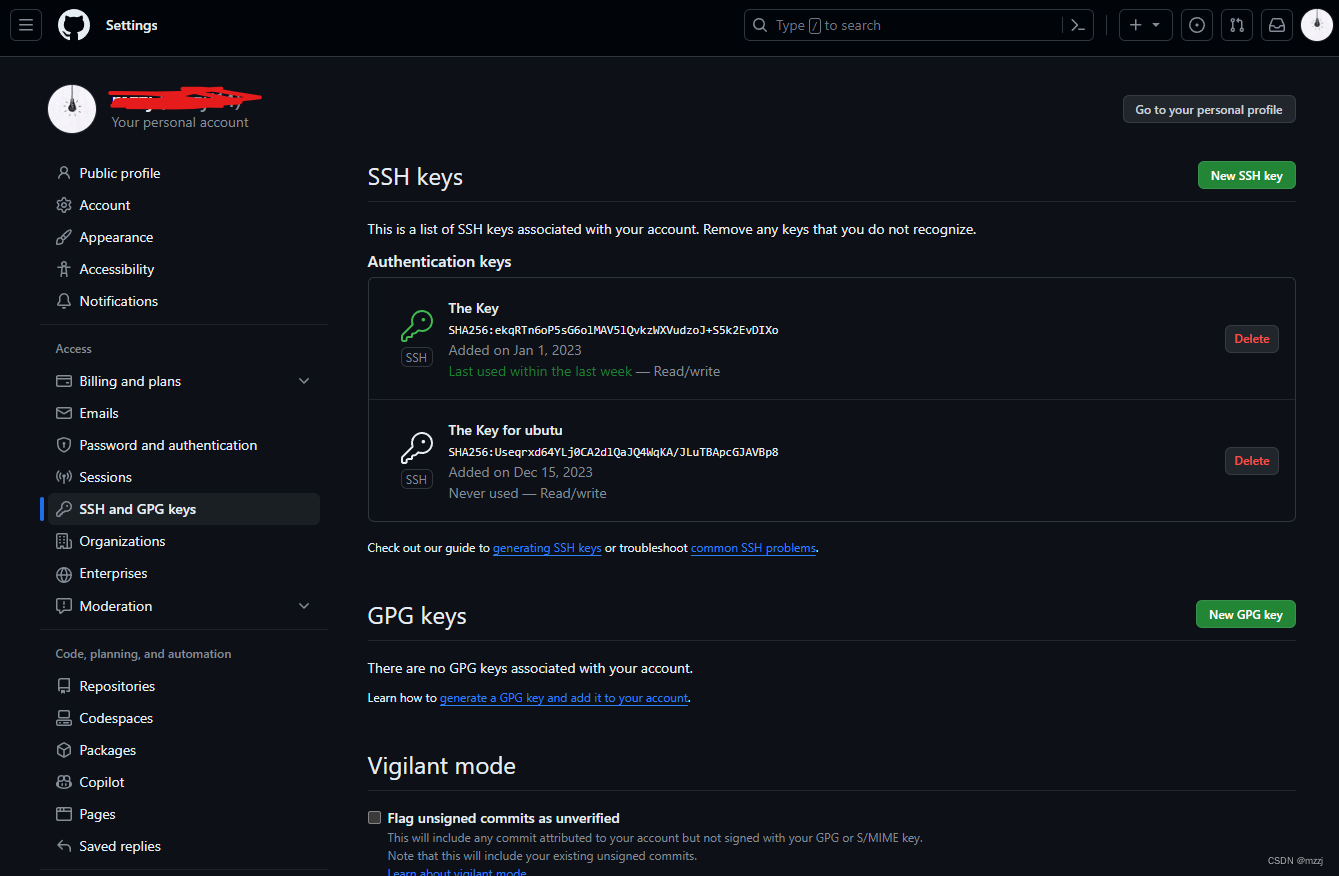Click New SSH key button
This screenshot has width=1339, height=876.
1246,174
